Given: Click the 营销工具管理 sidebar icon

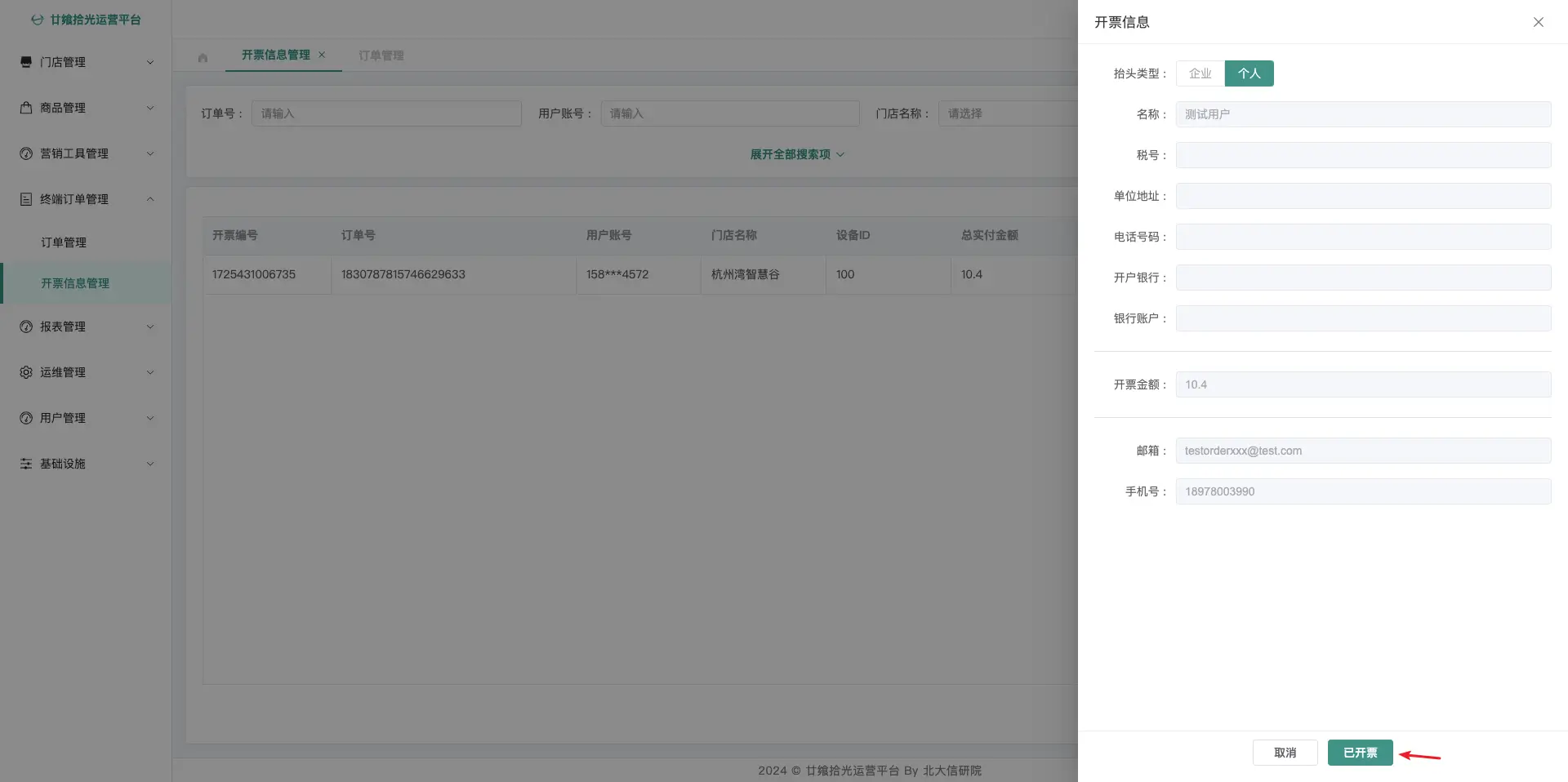Looking at the screenshot, I should point(26,153).
